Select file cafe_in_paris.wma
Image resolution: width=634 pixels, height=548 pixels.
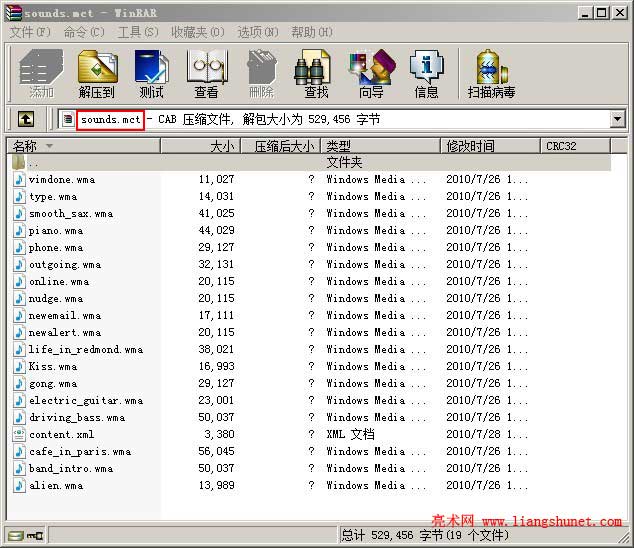[x=80, y=451]
